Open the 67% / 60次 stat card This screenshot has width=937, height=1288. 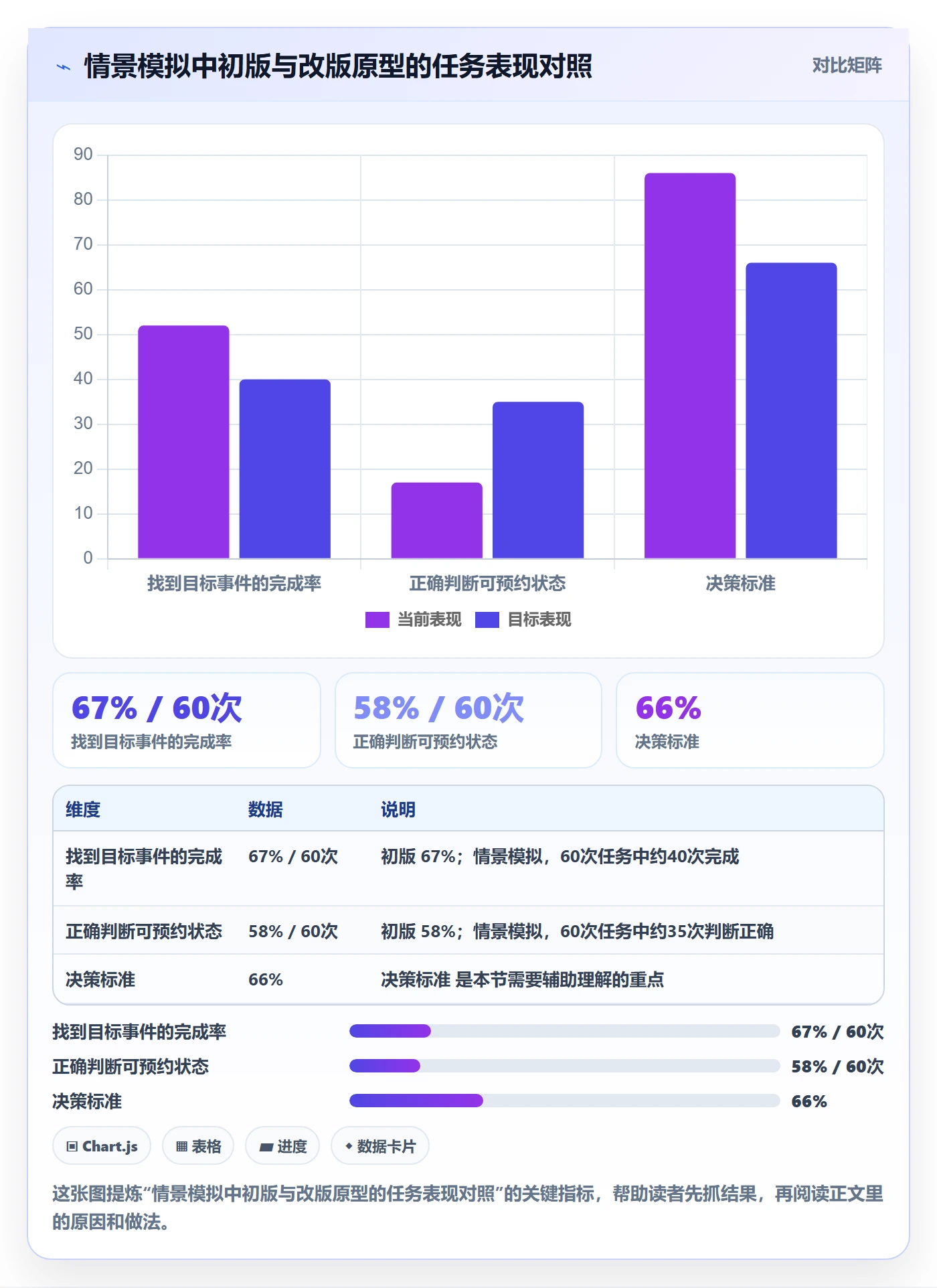[187, 720]
